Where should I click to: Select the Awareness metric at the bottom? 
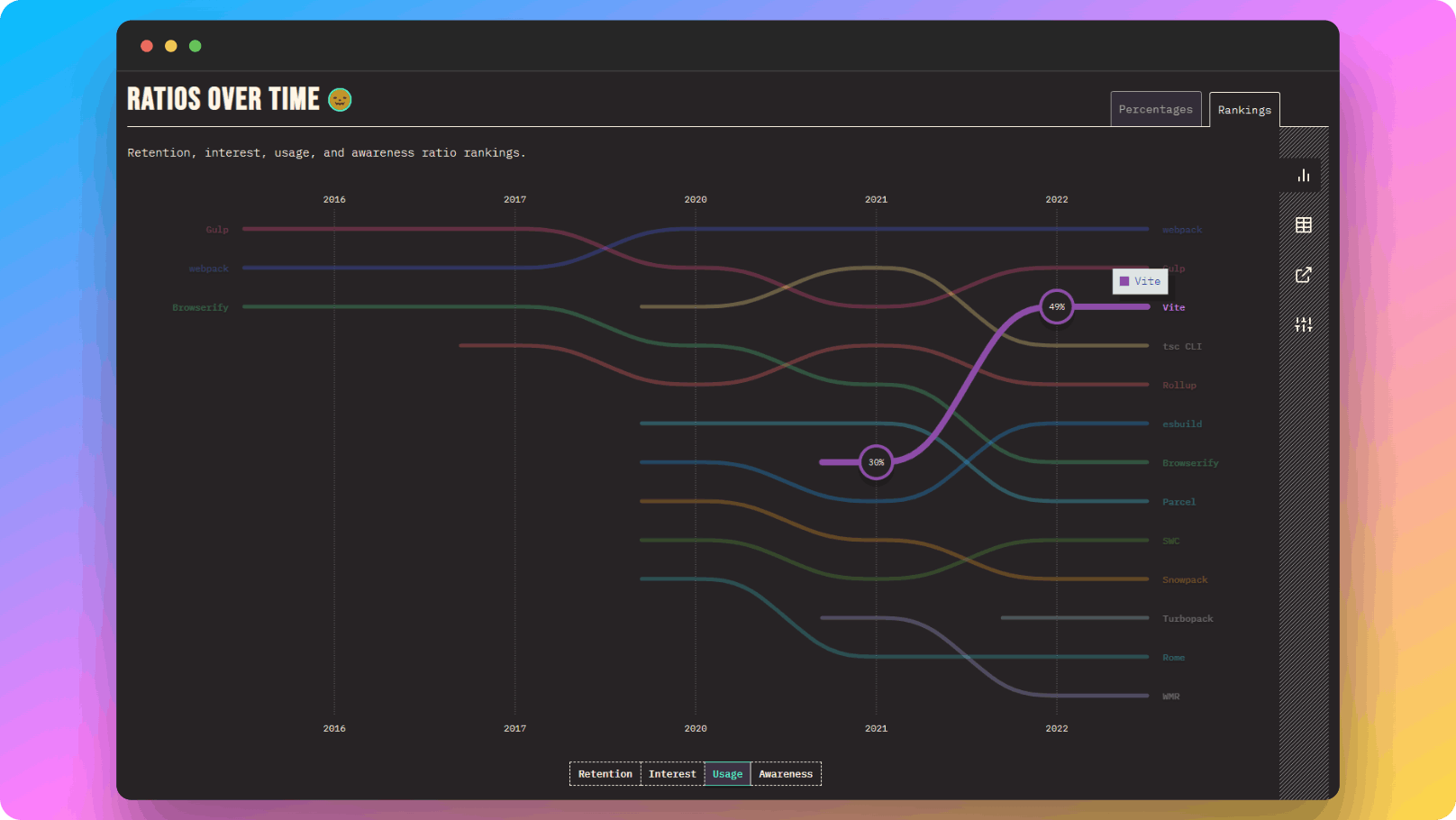[x=785, y=773]
